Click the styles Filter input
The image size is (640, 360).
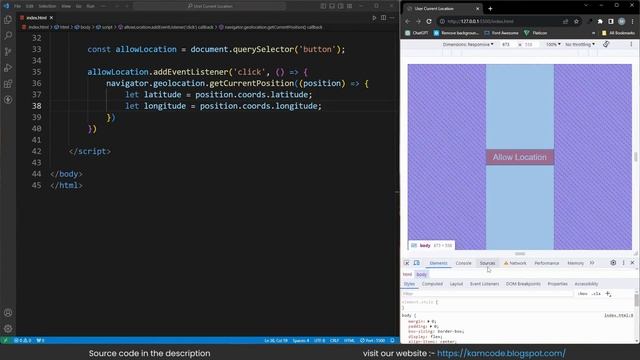point(487,294)
